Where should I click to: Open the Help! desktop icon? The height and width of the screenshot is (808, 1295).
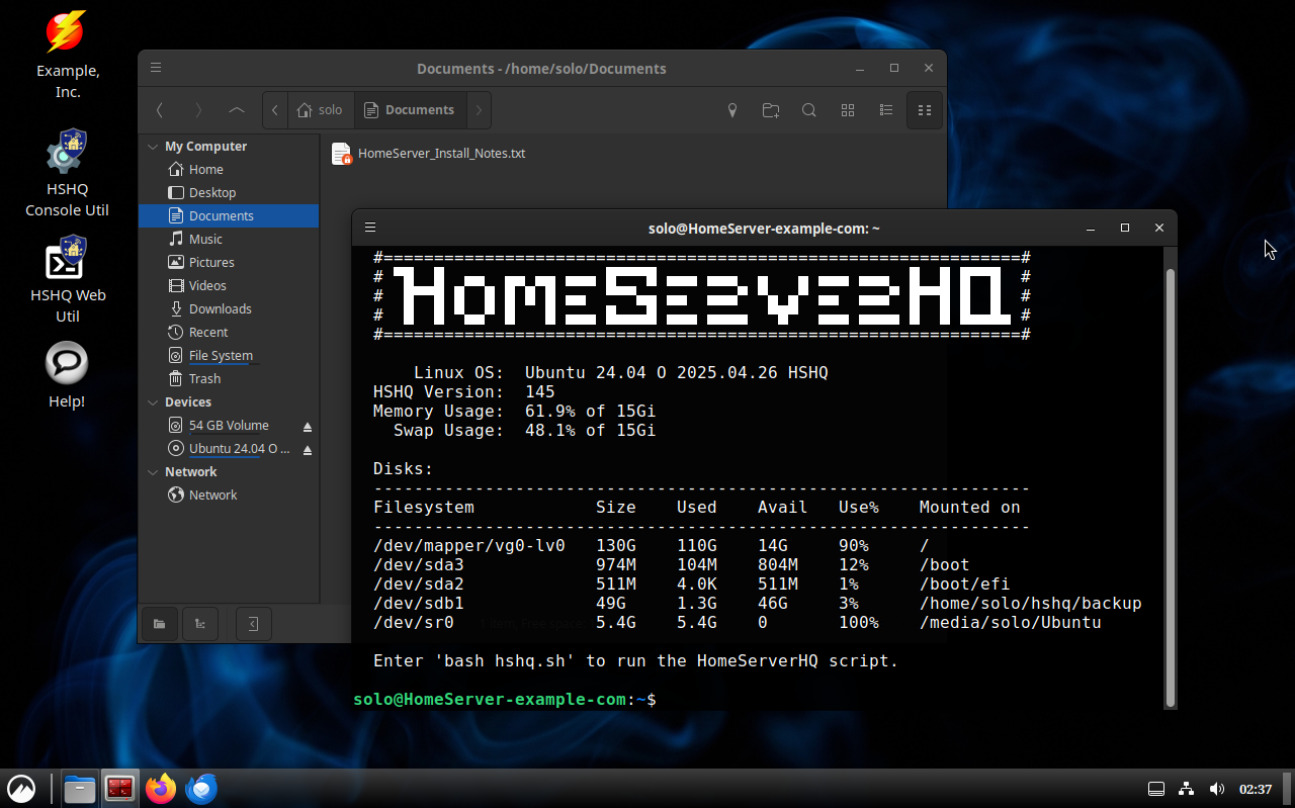67,364
